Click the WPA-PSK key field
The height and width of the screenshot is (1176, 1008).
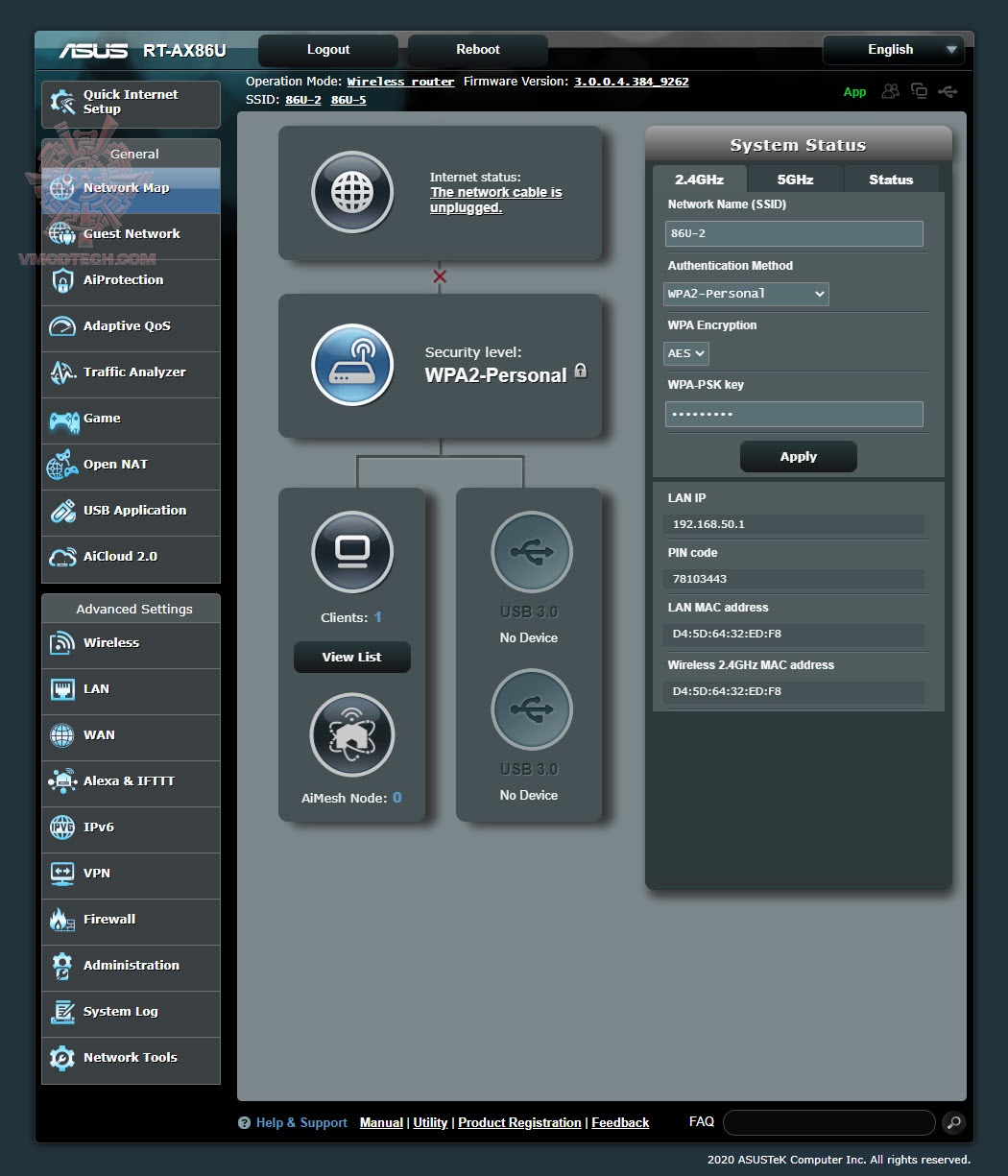(x=794, y=414)
